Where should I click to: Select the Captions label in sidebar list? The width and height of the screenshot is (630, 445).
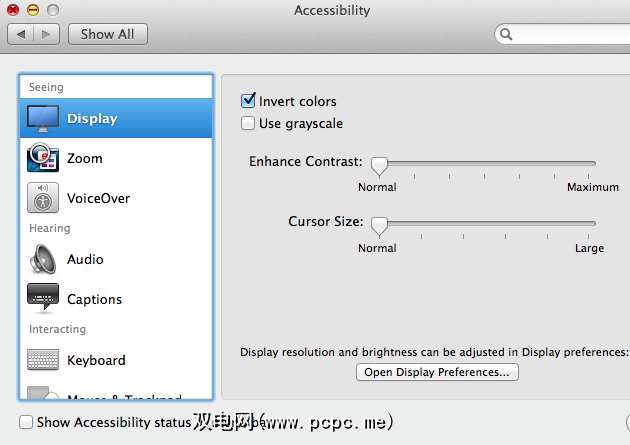pos(94,299)
